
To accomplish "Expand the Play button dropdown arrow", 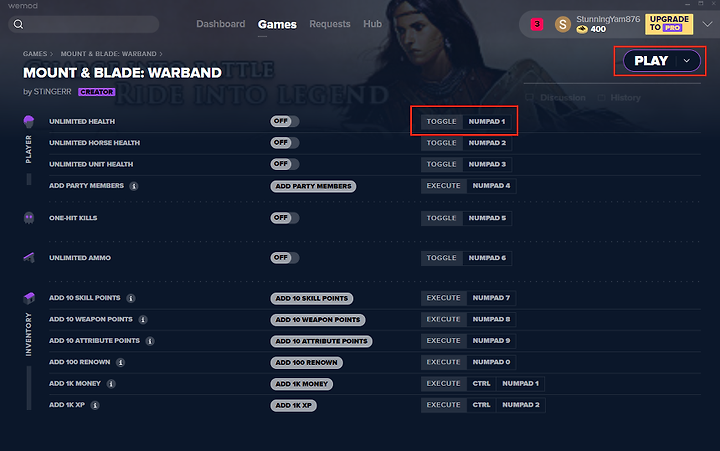I will point(686,61).
